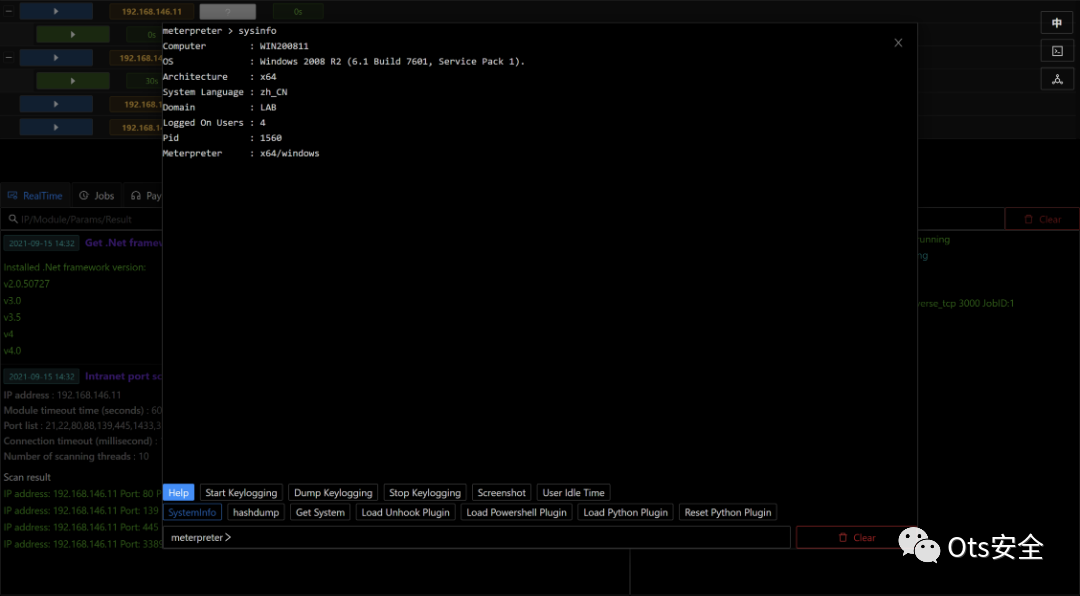The image size is (1080, 596).
Task: Click the SystemInfo button
Action: point(192,512)
